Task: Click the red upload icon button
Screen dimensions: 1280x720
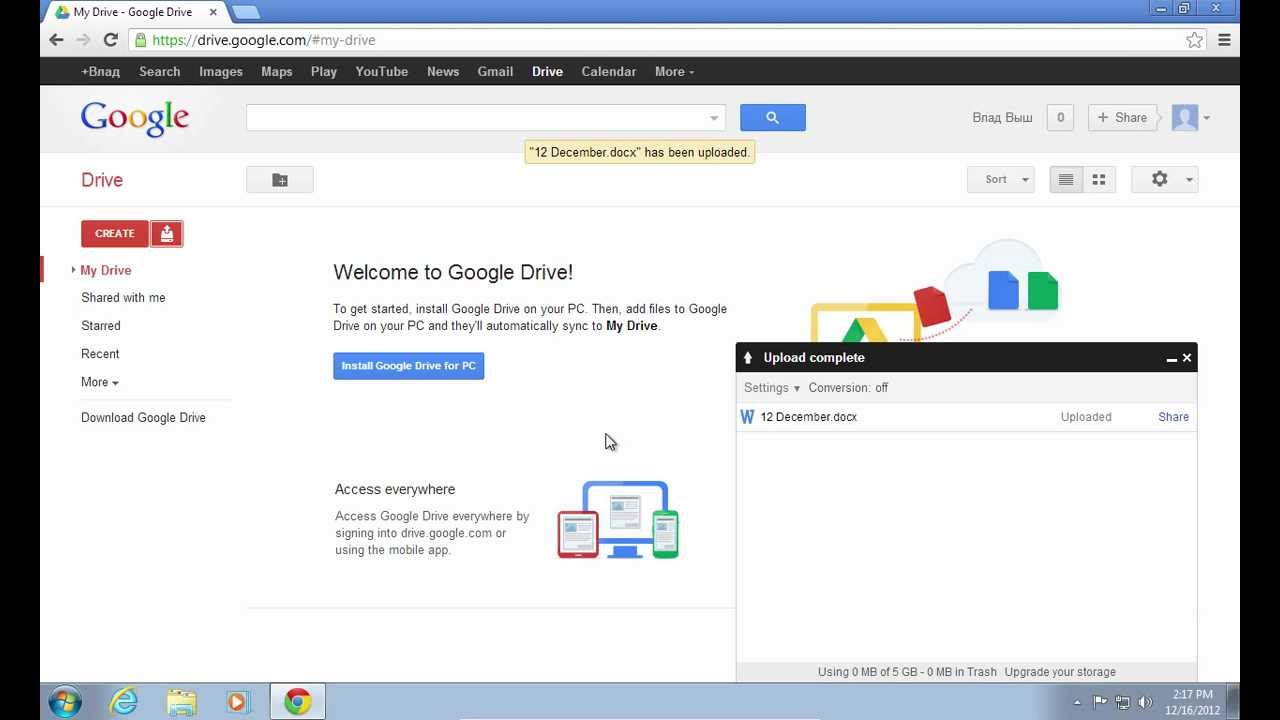Action: pos(167,234)
